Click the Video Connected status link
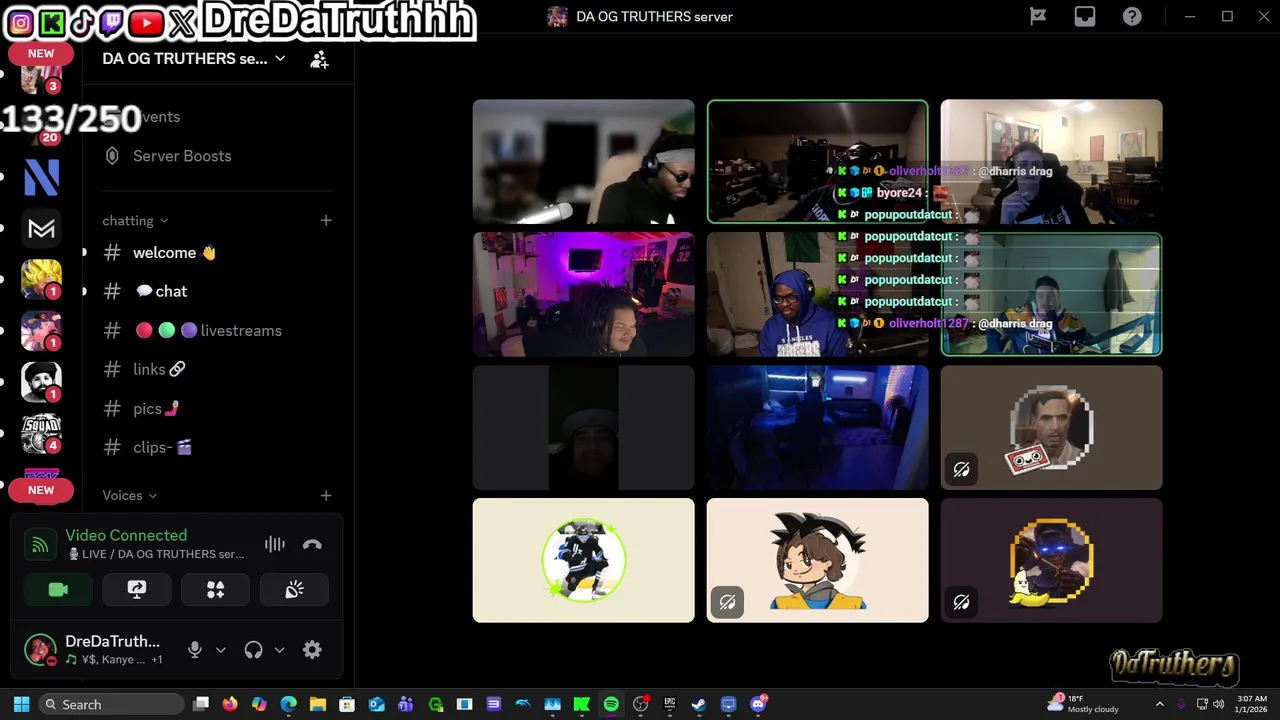The width and height of the screenshot is (1280, 720). (126, 536)
